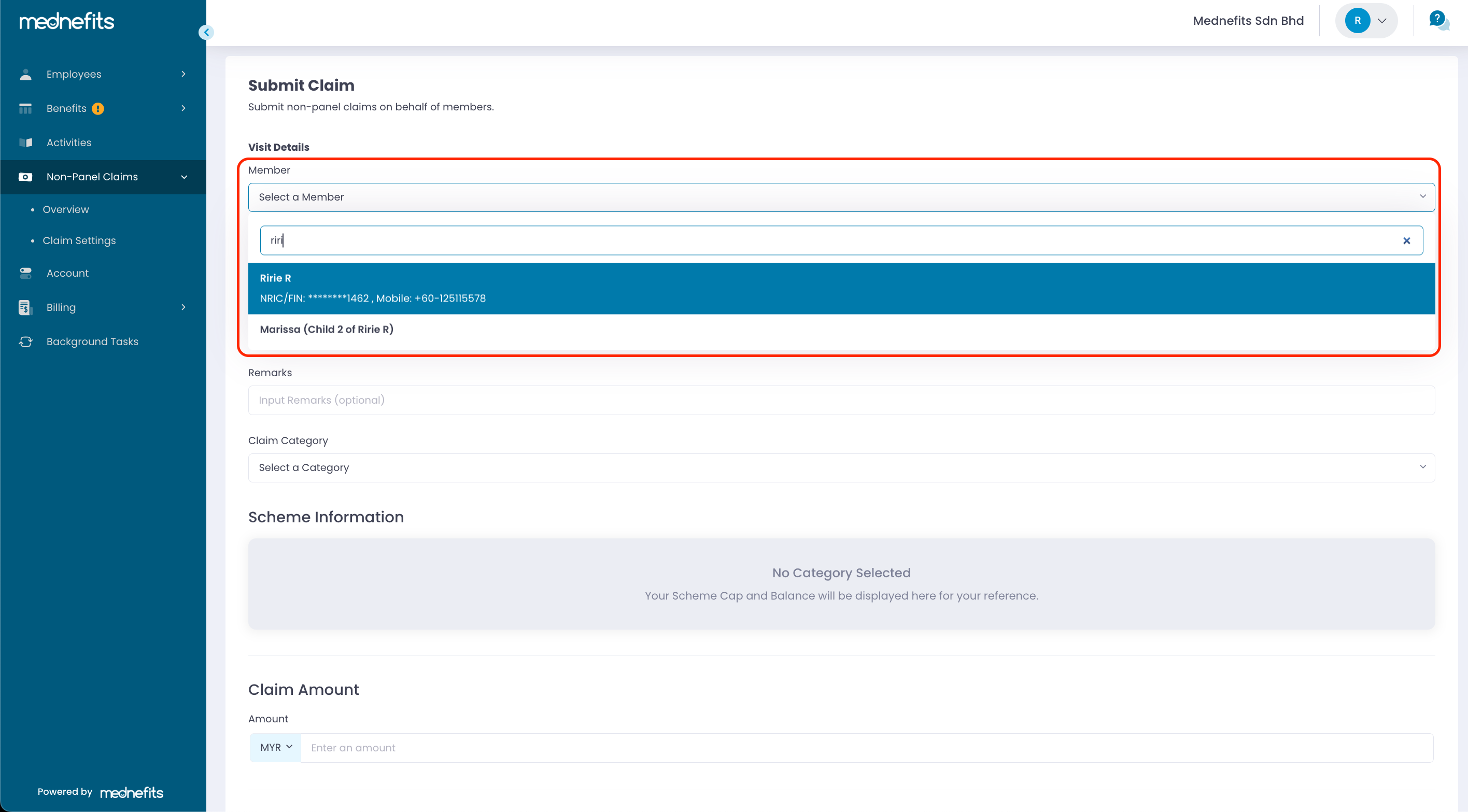Select member Ririe R from results

tap(841, 288)
